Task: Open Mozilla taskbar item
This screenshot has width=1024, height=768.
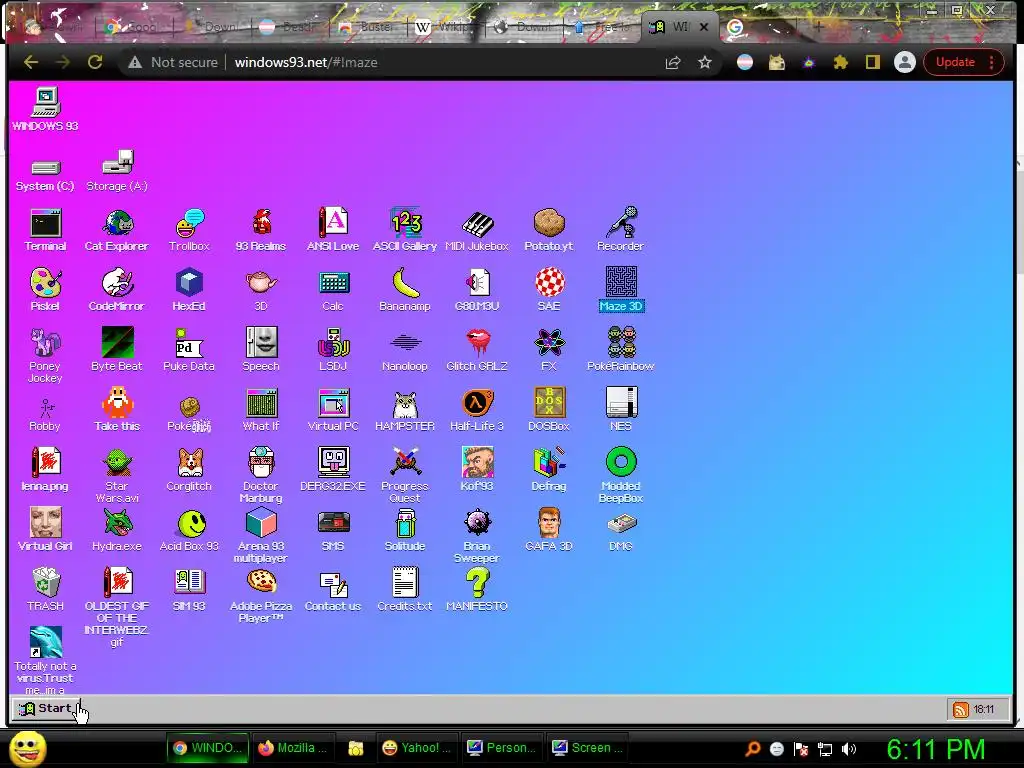Action: click(x=293, y=748)
